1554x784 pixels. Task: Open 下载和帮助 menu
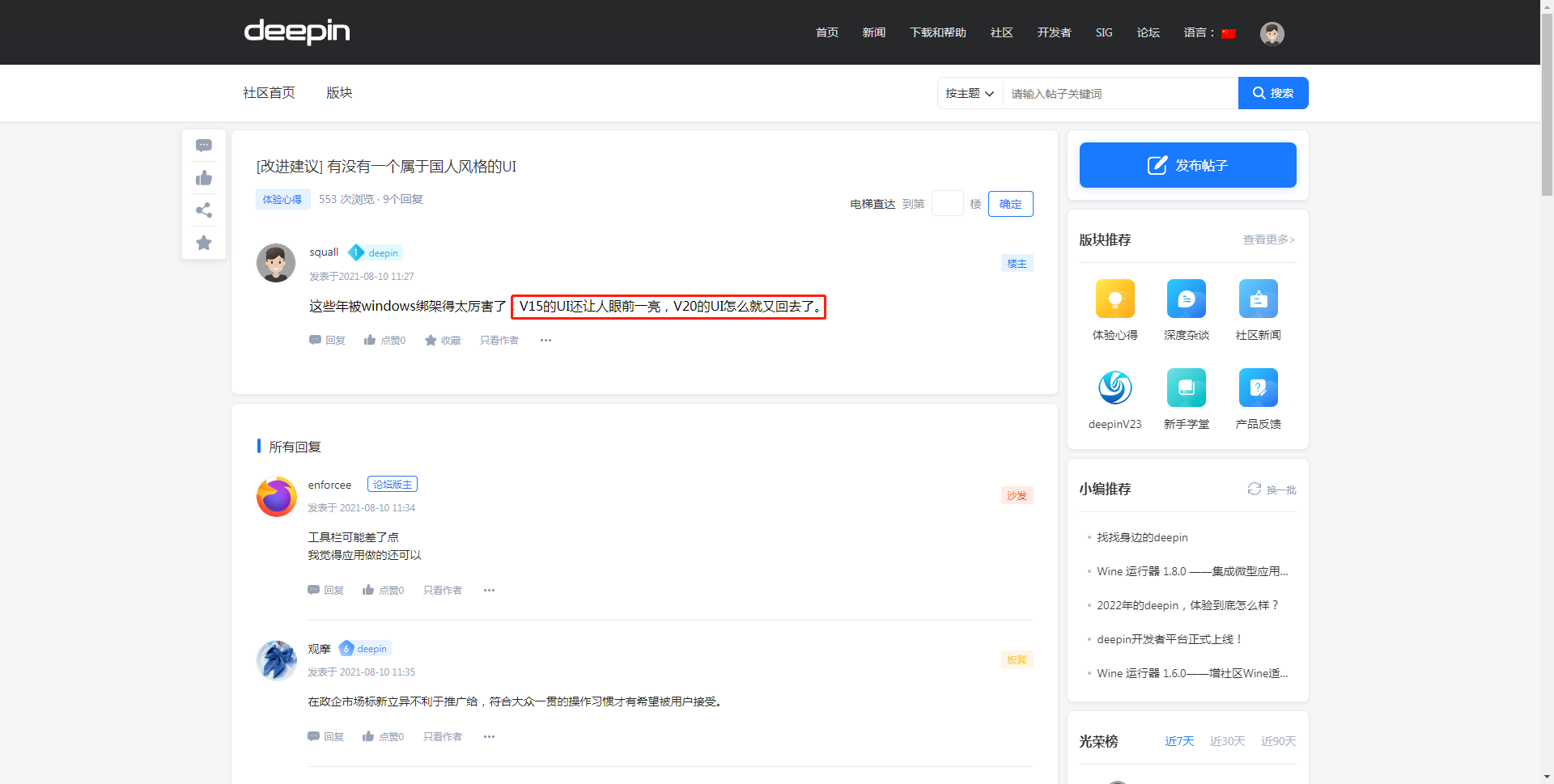pos(938,33)
